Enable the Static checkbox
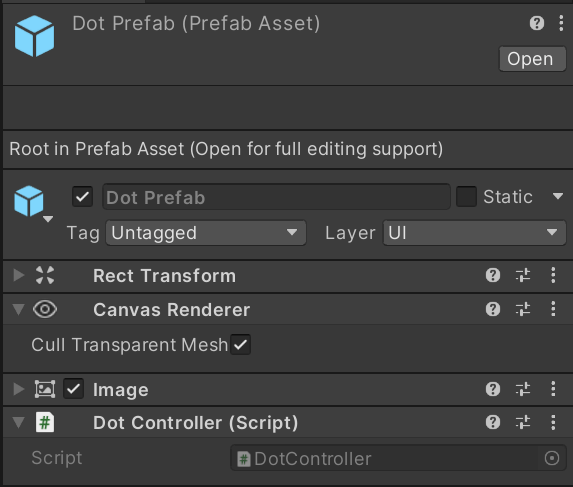573x487 pixels. tap(466, 197)
